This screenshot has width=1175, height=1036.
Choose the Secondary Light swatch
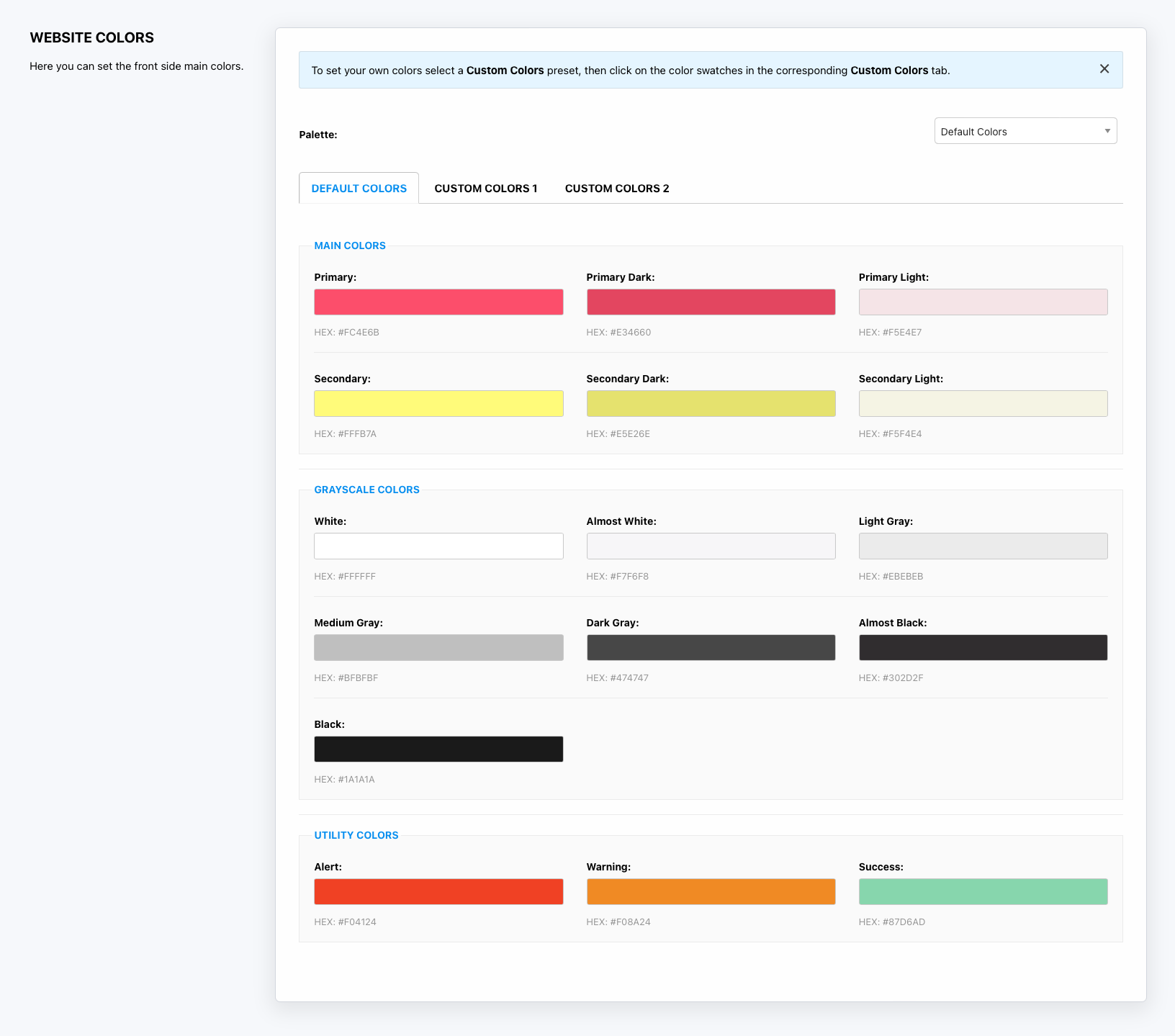tap(983, 404)
